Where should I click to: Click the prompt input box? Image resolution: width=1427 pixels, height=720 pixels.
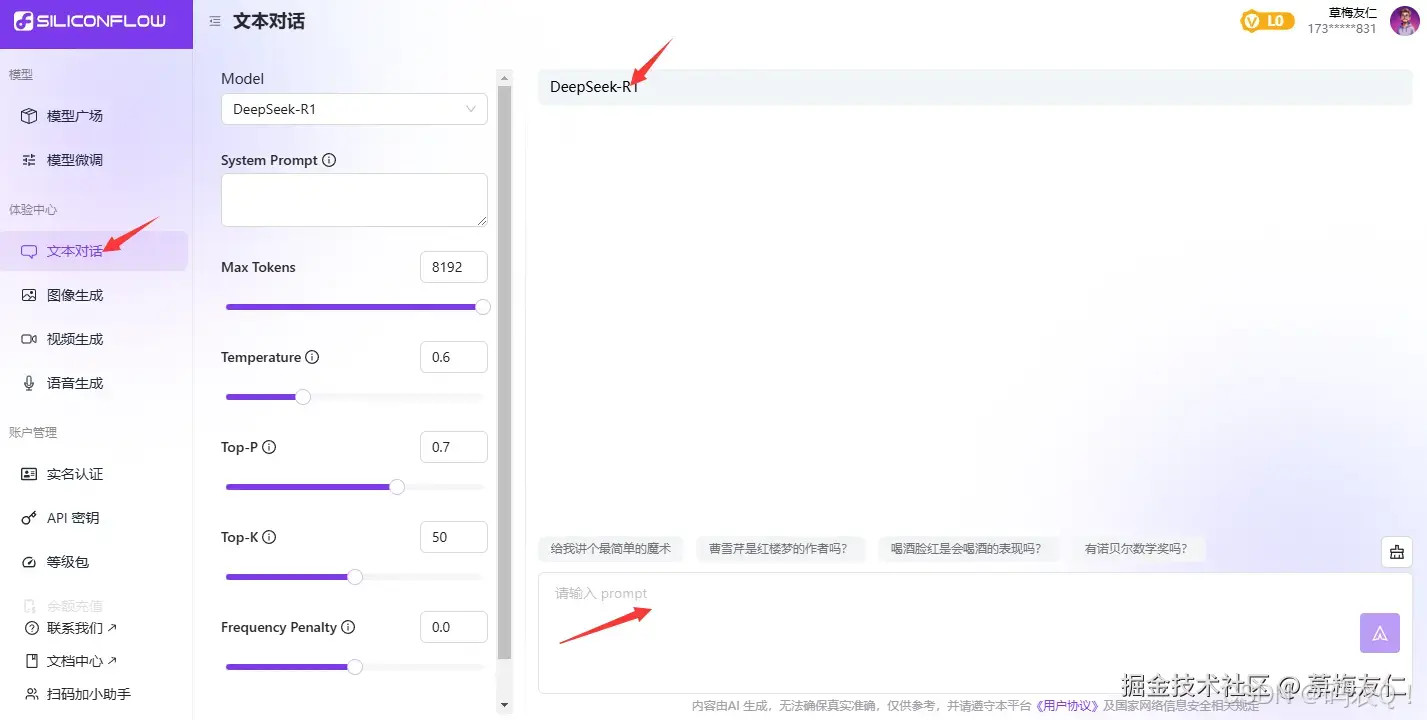975,633
